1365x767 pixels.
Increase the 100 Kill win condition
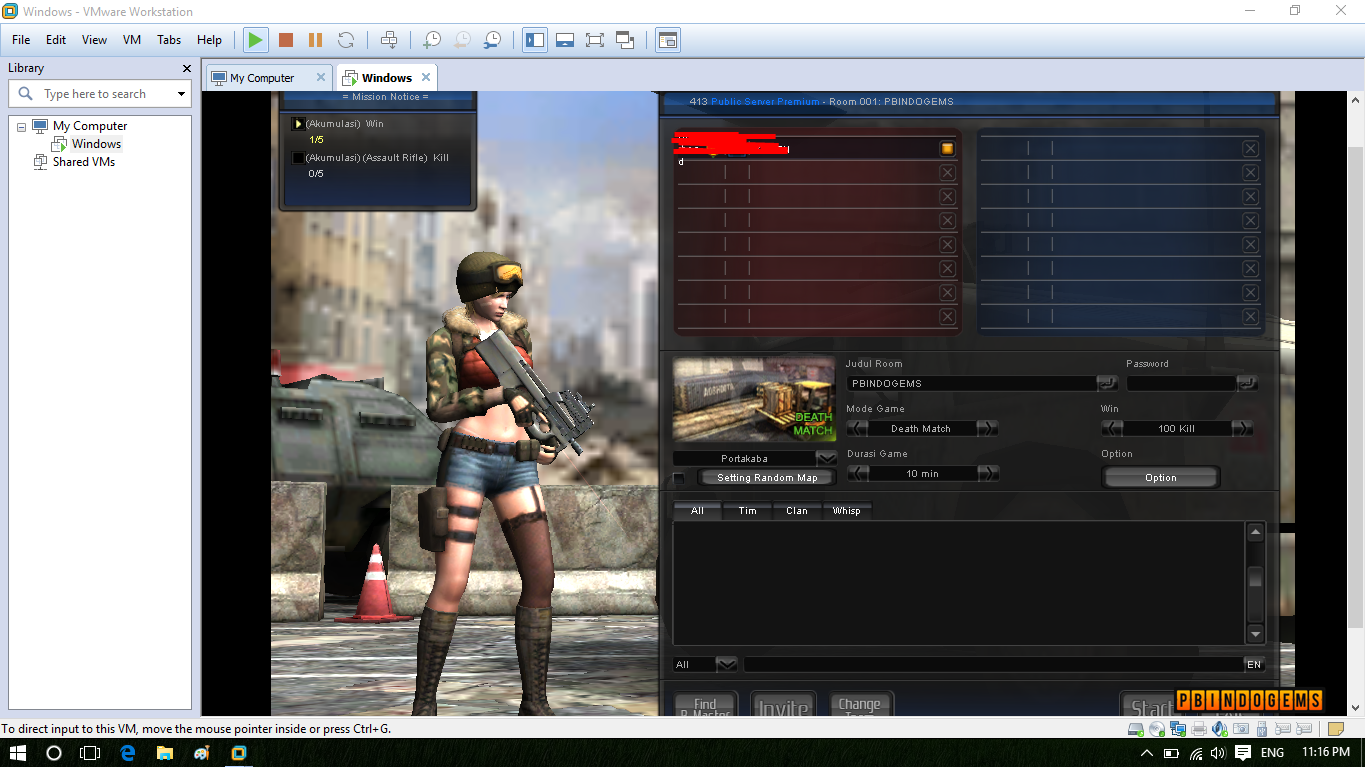[1242, 428]
